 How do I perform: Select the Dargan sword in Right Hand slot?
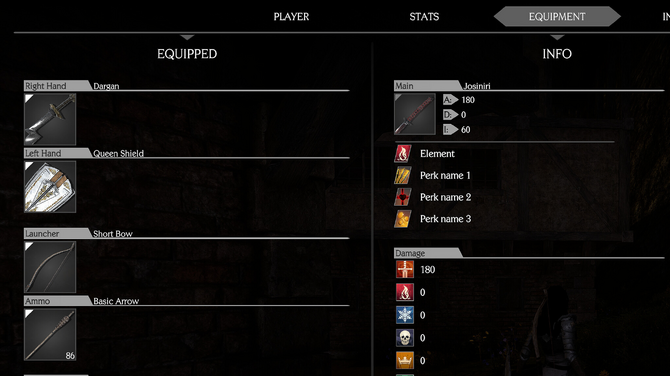tap(50, 119)
